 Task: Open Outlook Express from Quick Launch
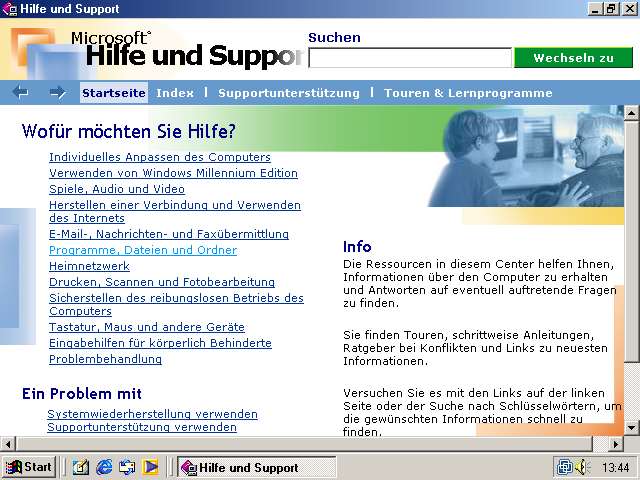click(x=127, y=467)
